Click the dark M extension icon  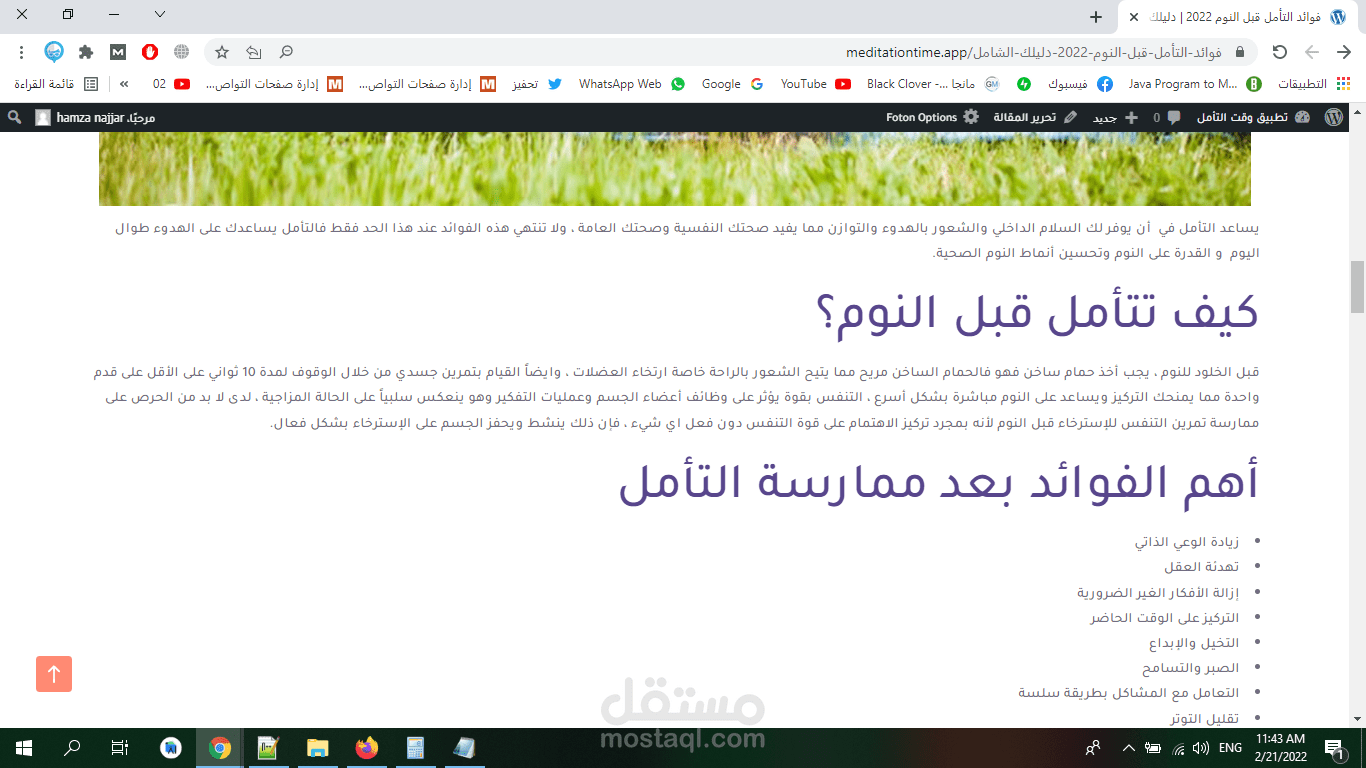[118, 52]
